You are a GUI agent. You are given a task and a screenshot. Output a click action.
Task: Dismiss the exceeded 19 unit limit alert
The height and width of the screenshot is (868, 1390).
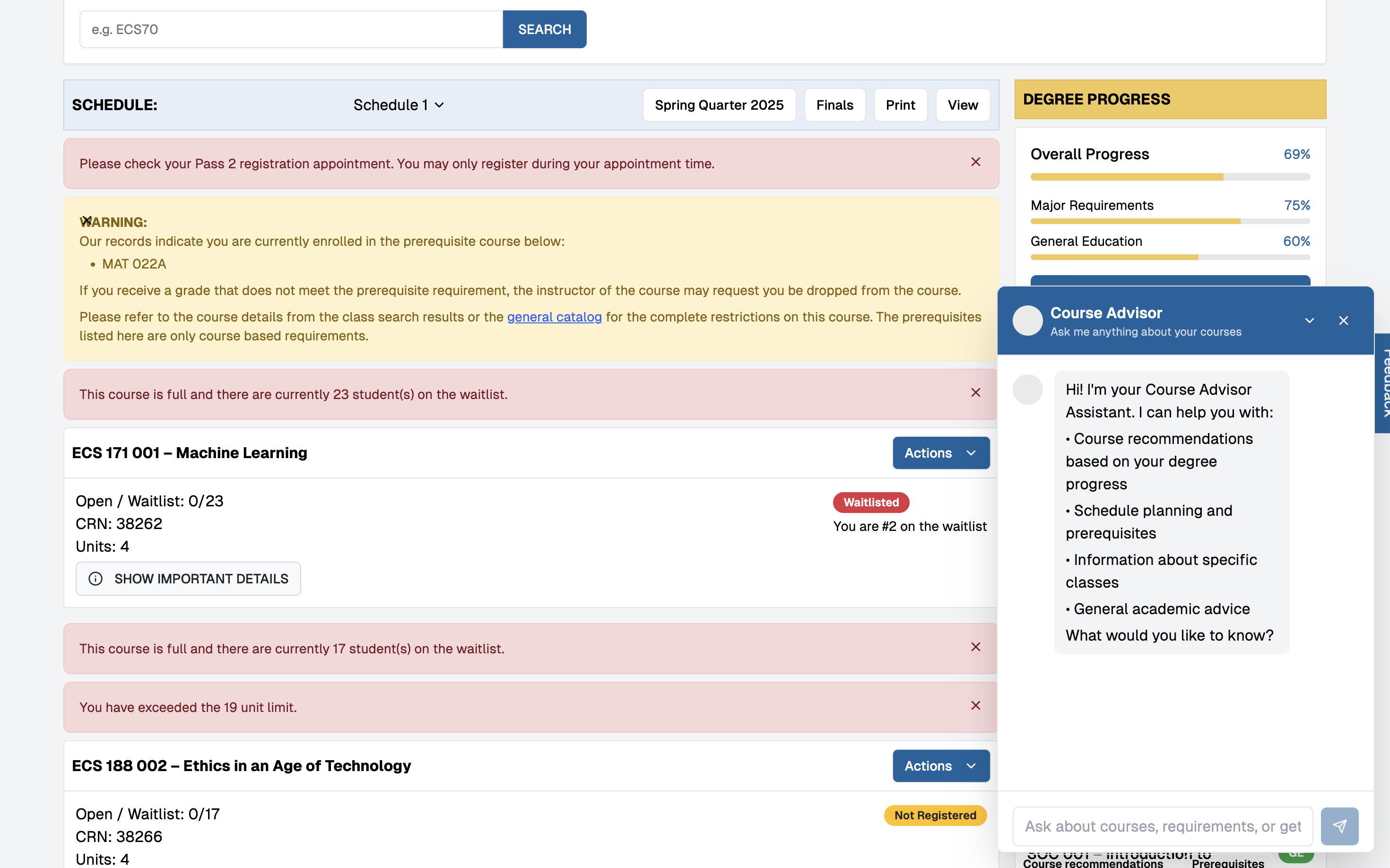pyautogui.click(x=975, y=705)
